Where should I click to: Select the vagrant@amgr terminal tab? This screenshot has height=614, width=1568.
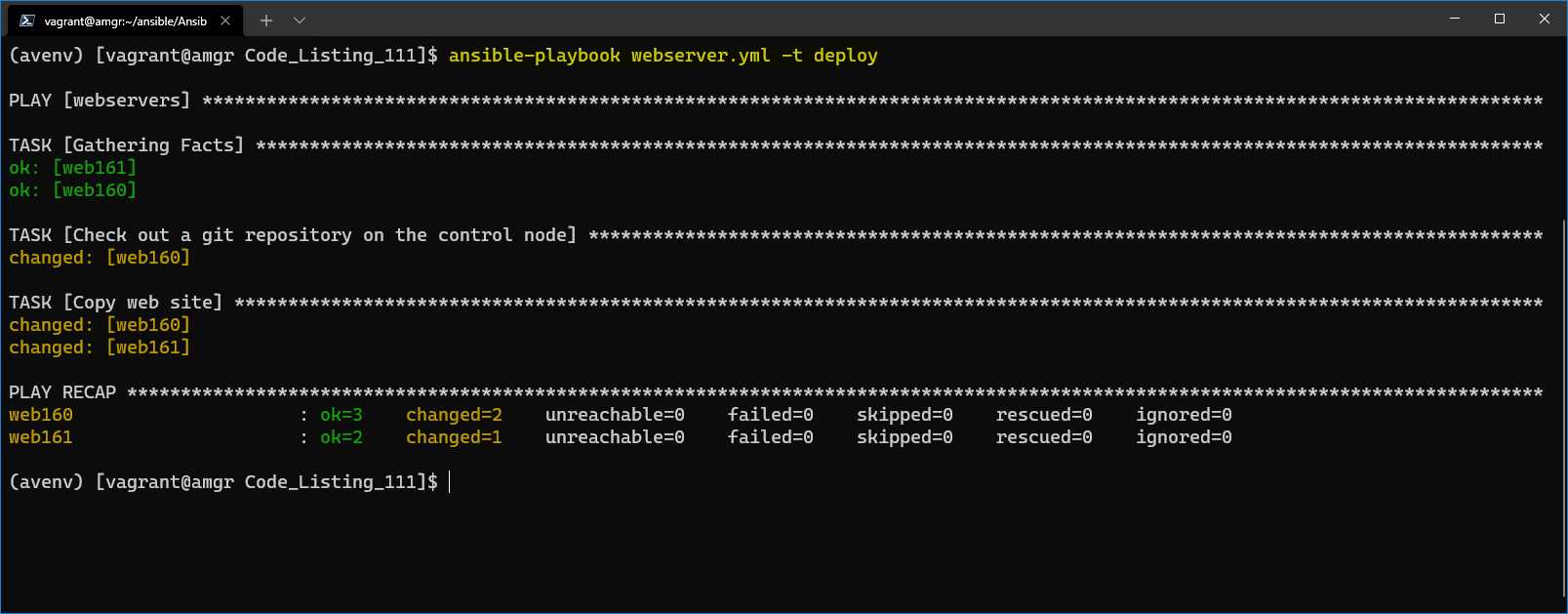(125, 20)
